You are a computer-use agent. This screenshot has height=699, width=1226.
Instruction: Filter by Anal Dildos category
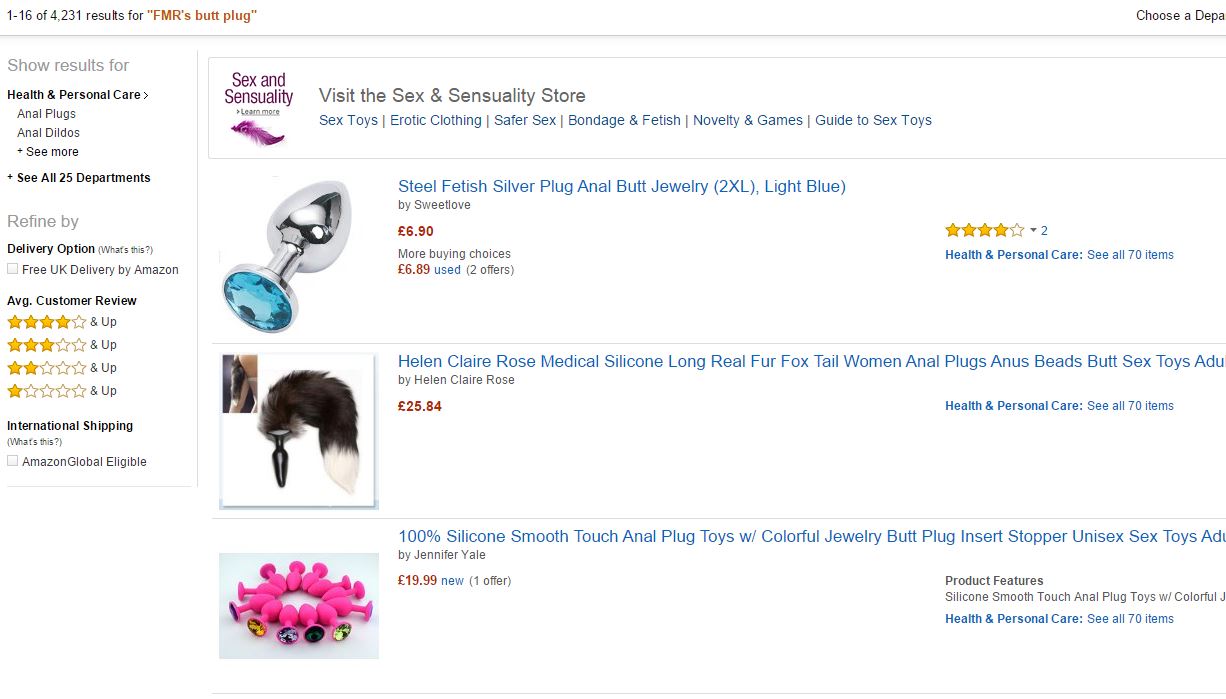click(48, 133)
